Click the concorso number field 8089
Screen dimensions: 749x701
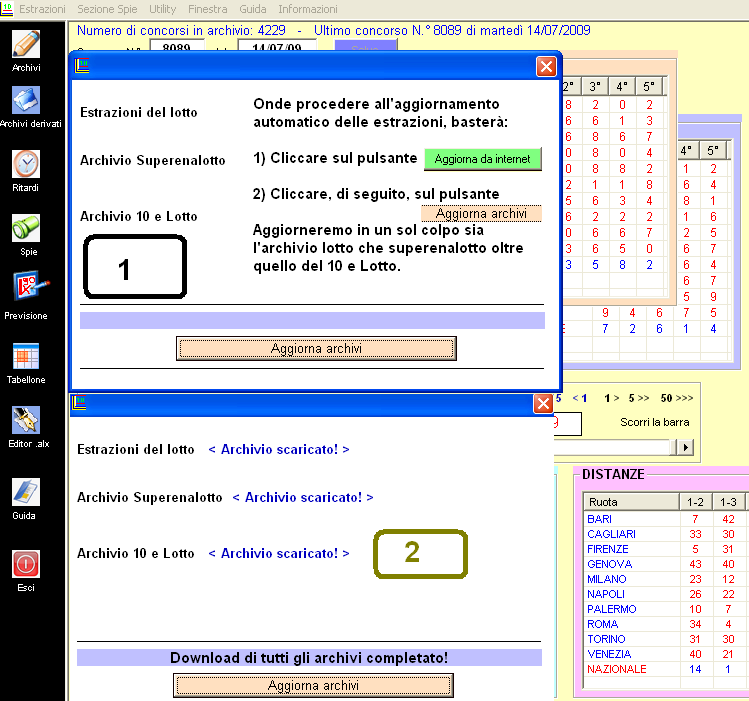(x=177, y=46)
